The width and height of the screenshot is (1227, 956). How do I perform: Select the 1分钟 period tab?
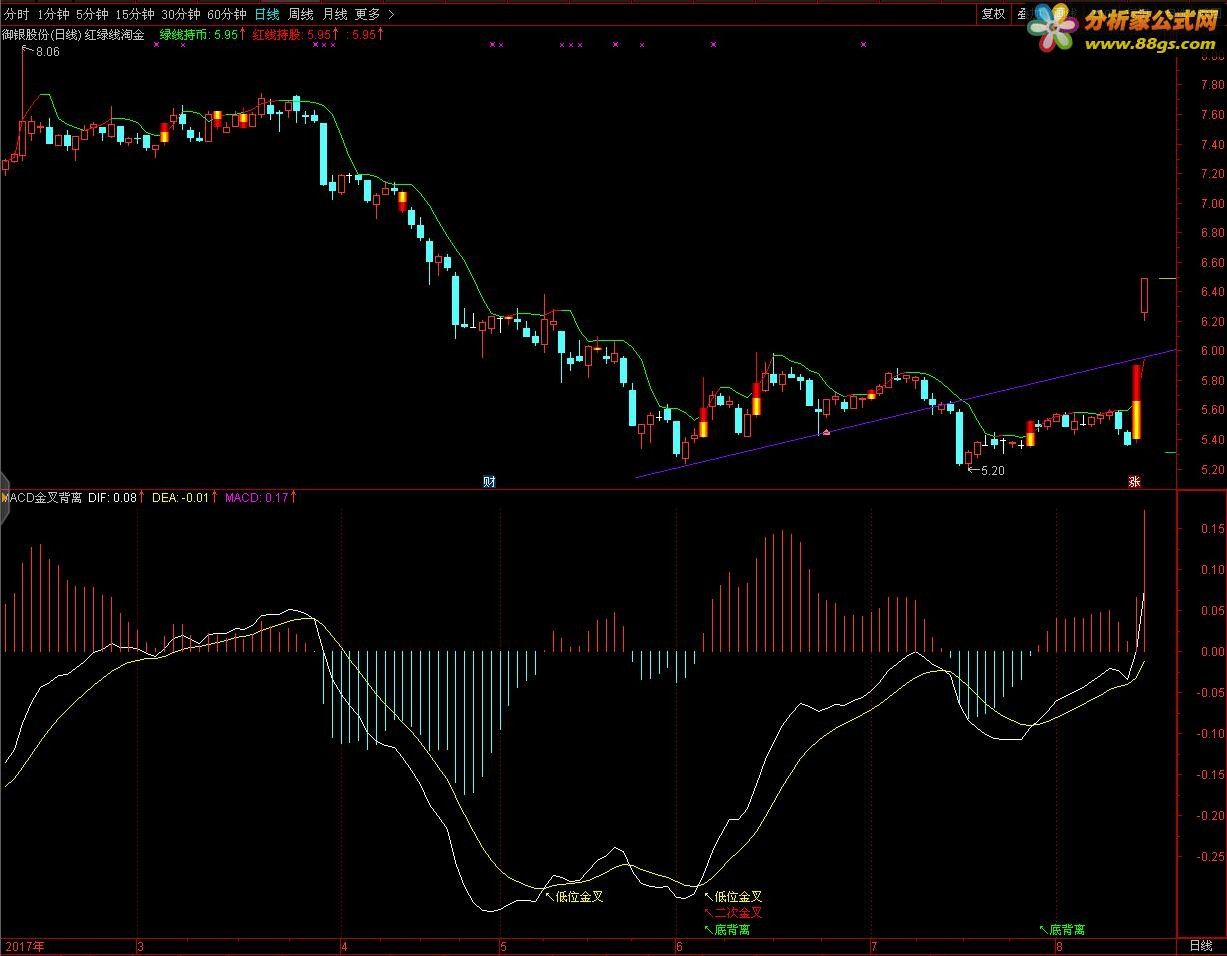(x=54, y=14)
